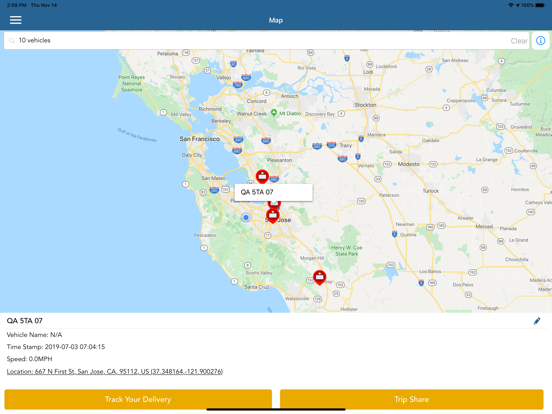Tap the Henry W. Coe State Park label
This screenshot has height=414, width=552.
click(346, 251)
